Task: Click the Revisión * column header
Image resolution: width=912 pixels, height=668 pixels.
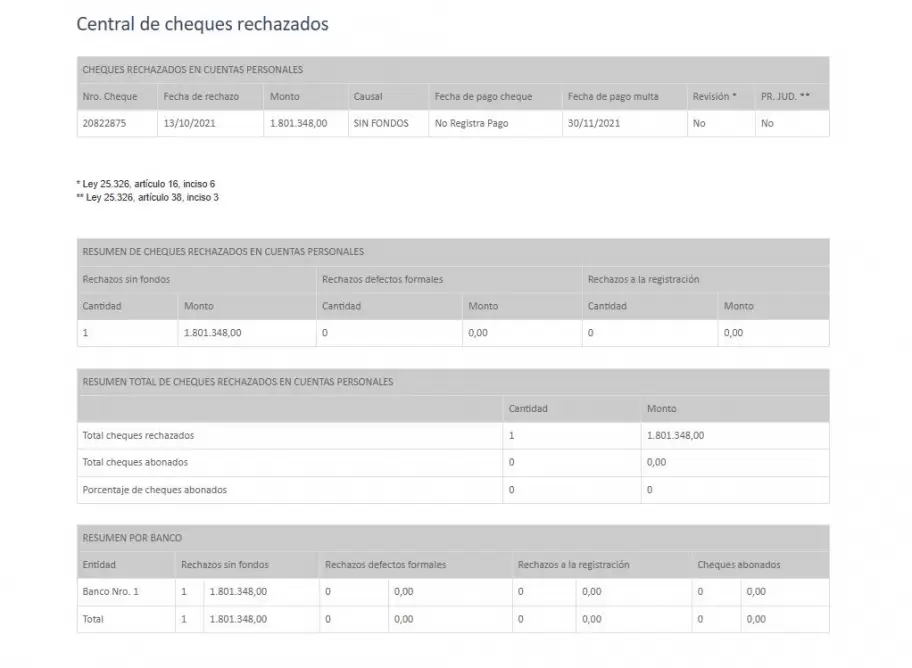Action: click(714, 97)
